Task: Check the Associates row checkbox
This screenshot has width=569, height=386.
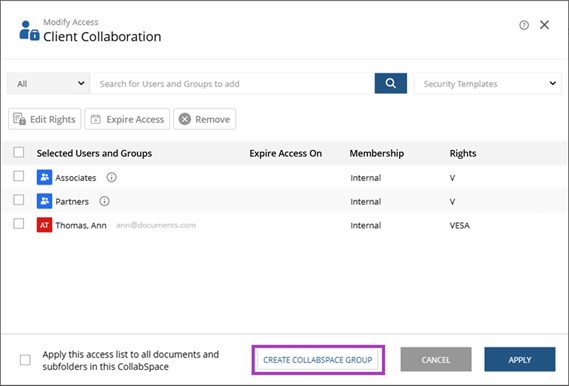Action: coord(19,176)
